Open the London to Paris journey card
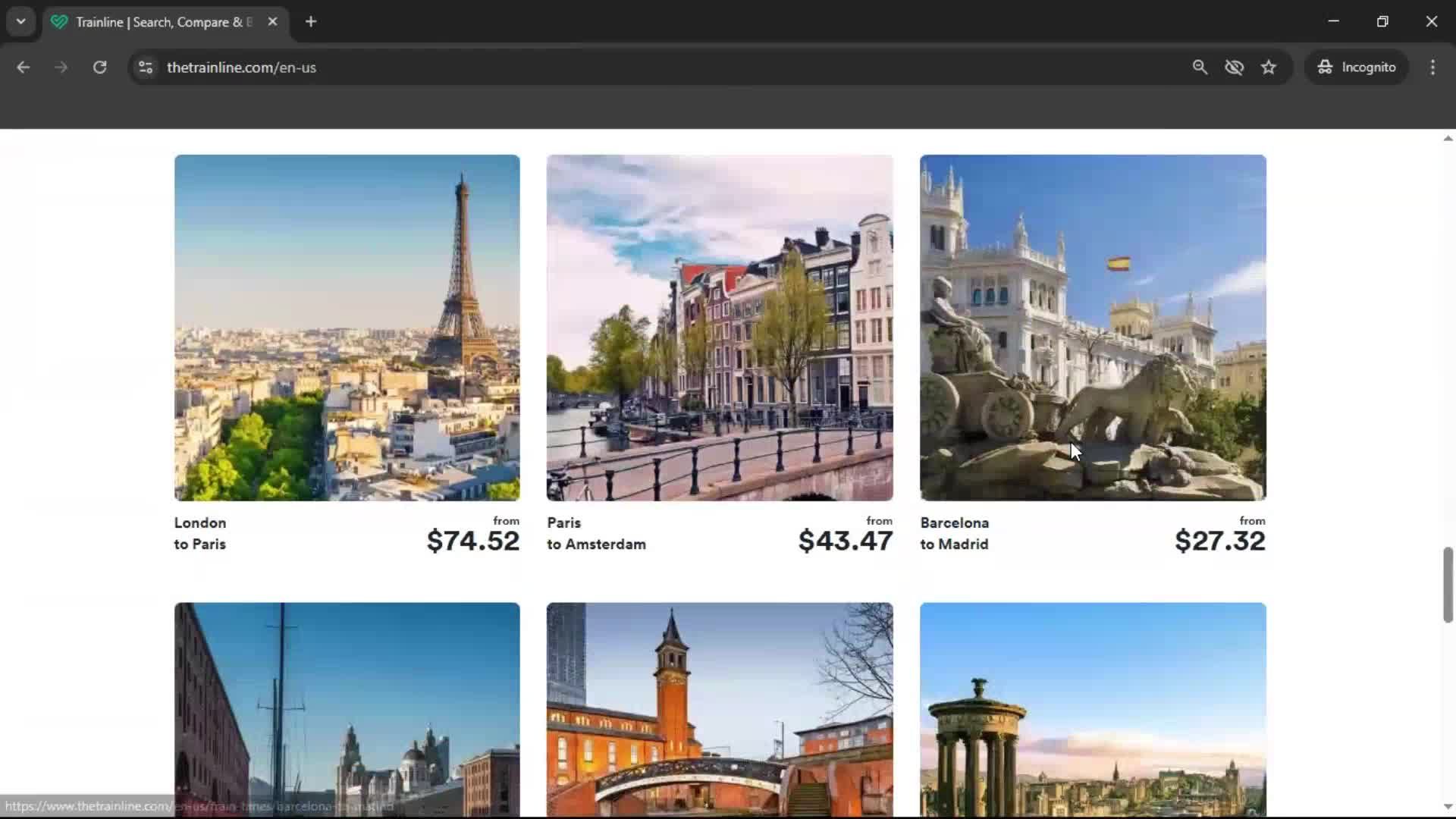 point(347,328)
